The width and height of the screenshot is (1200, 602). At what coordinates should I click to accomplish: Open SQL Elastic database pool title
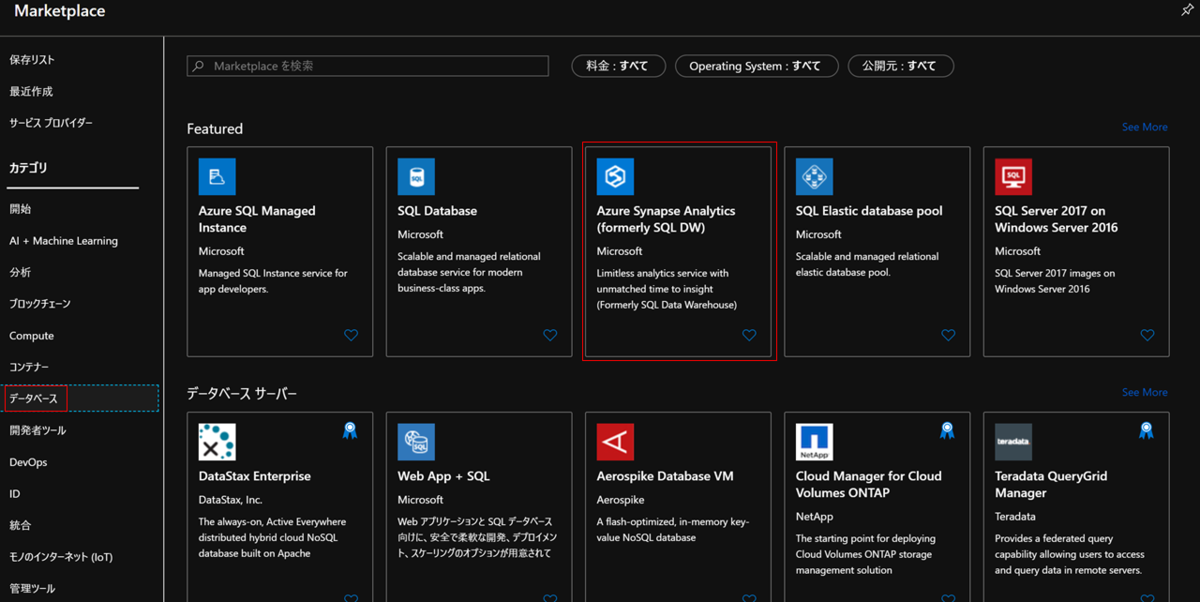[x=869, y=211]
